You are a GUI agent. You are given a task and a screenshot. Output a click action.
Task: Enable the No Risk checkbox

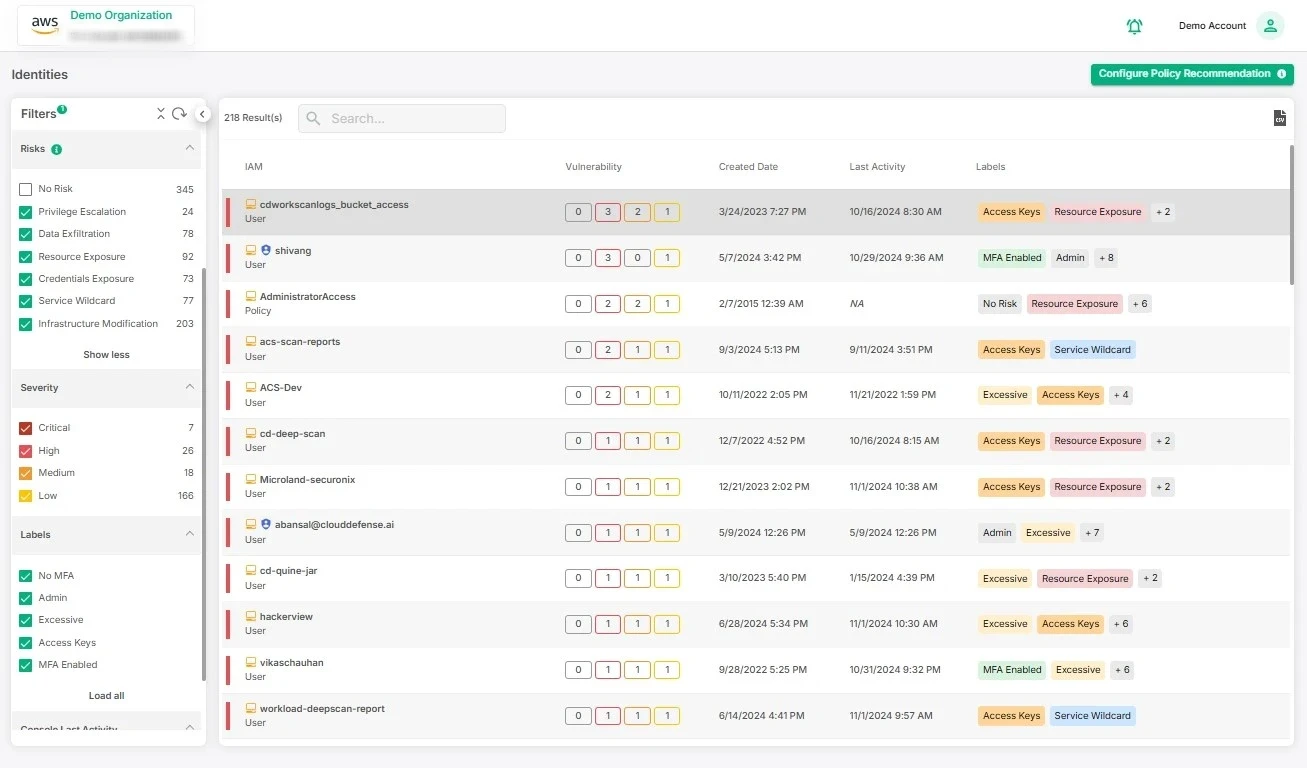pyautogui.click(x=26, y=189)
